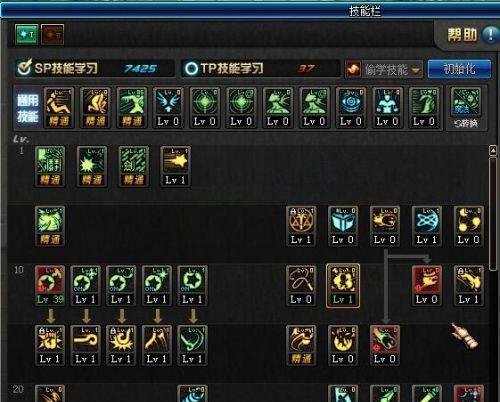The image size is (500, 402).
Task: Open the 帮助 help button
Action: [469, 34]
